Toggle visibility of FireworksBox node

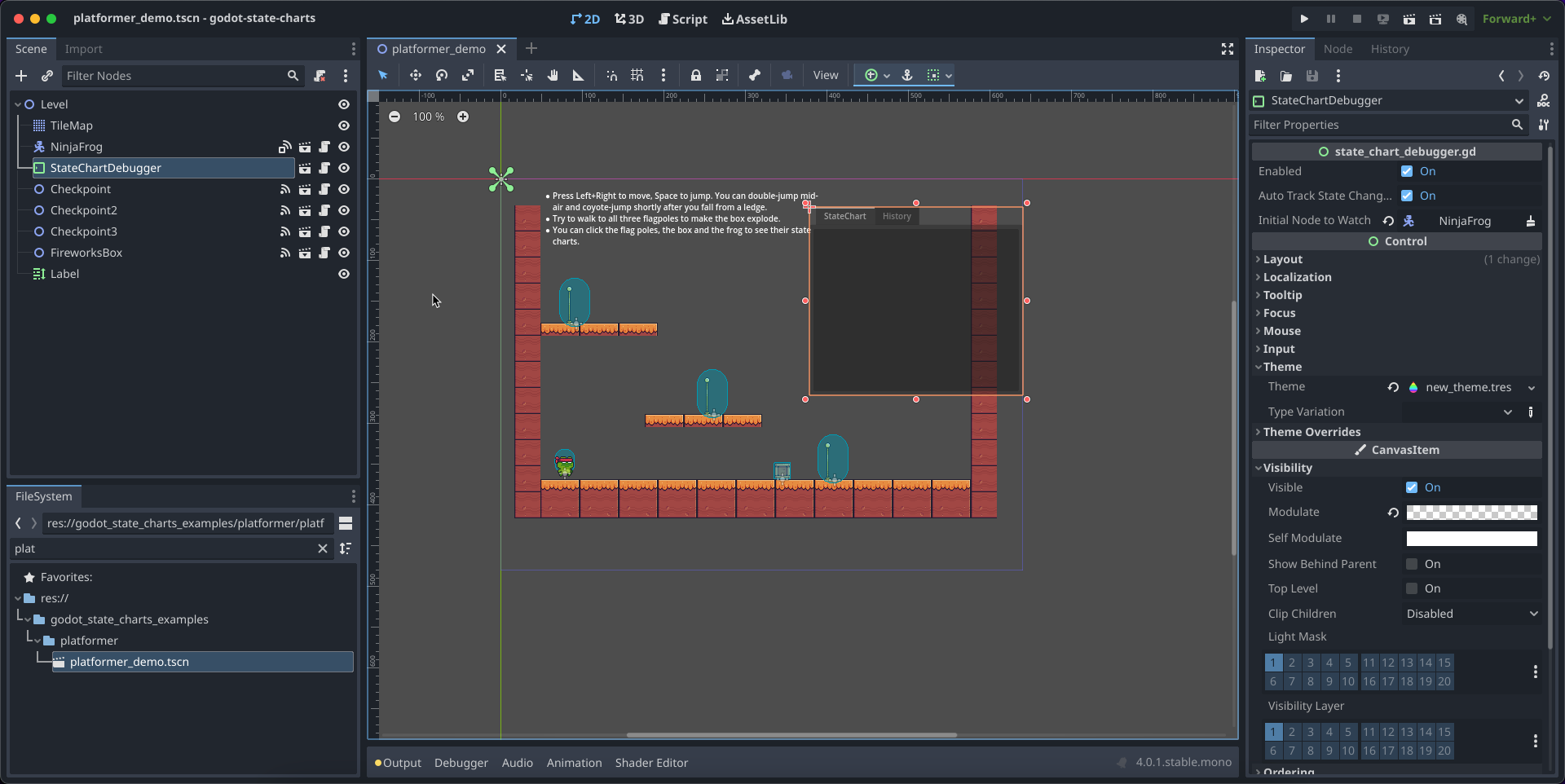pos(344,253)
